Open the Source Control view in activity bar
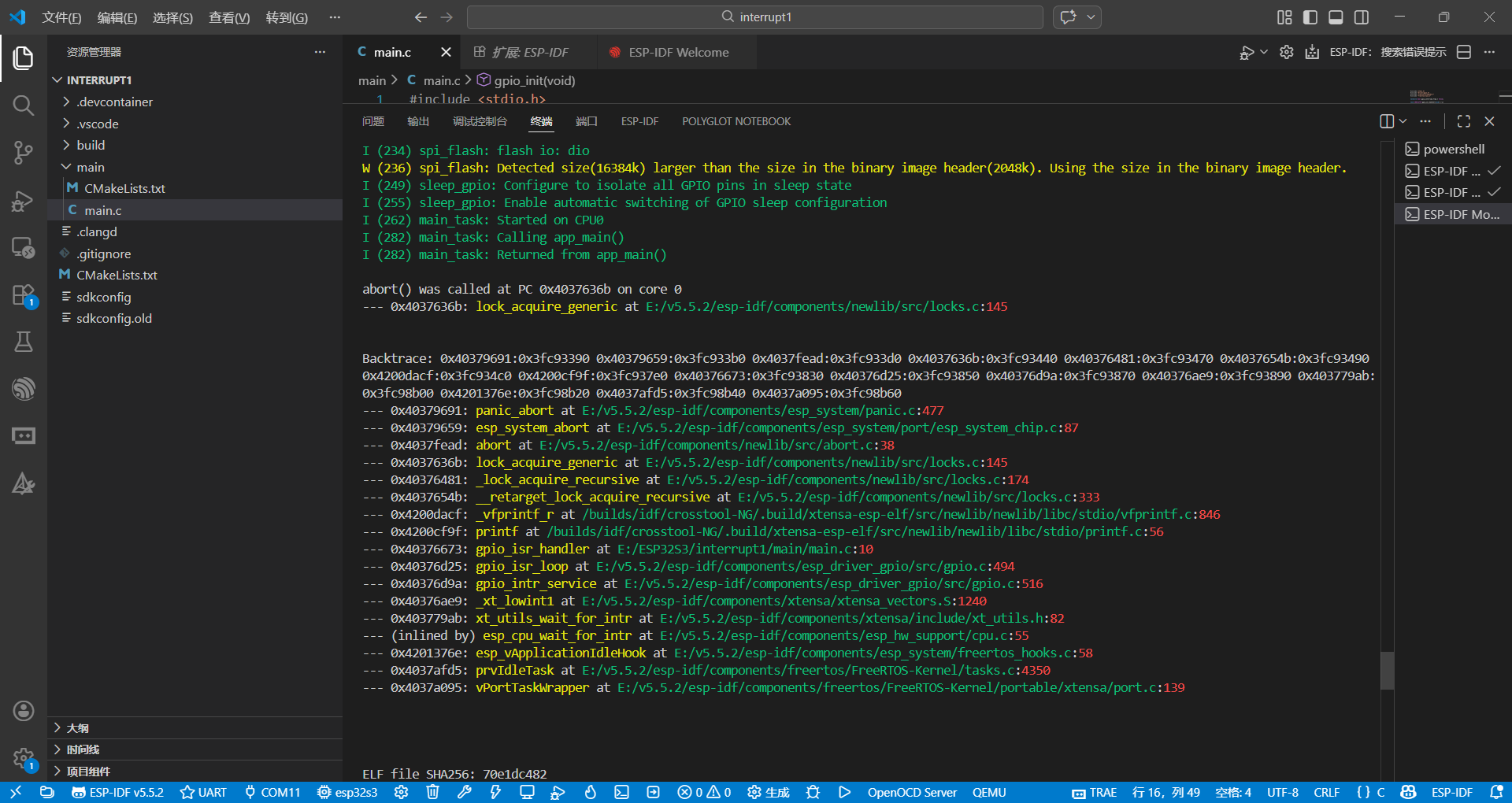This screenshot has width=1512, height=803. tap(23, 153)
